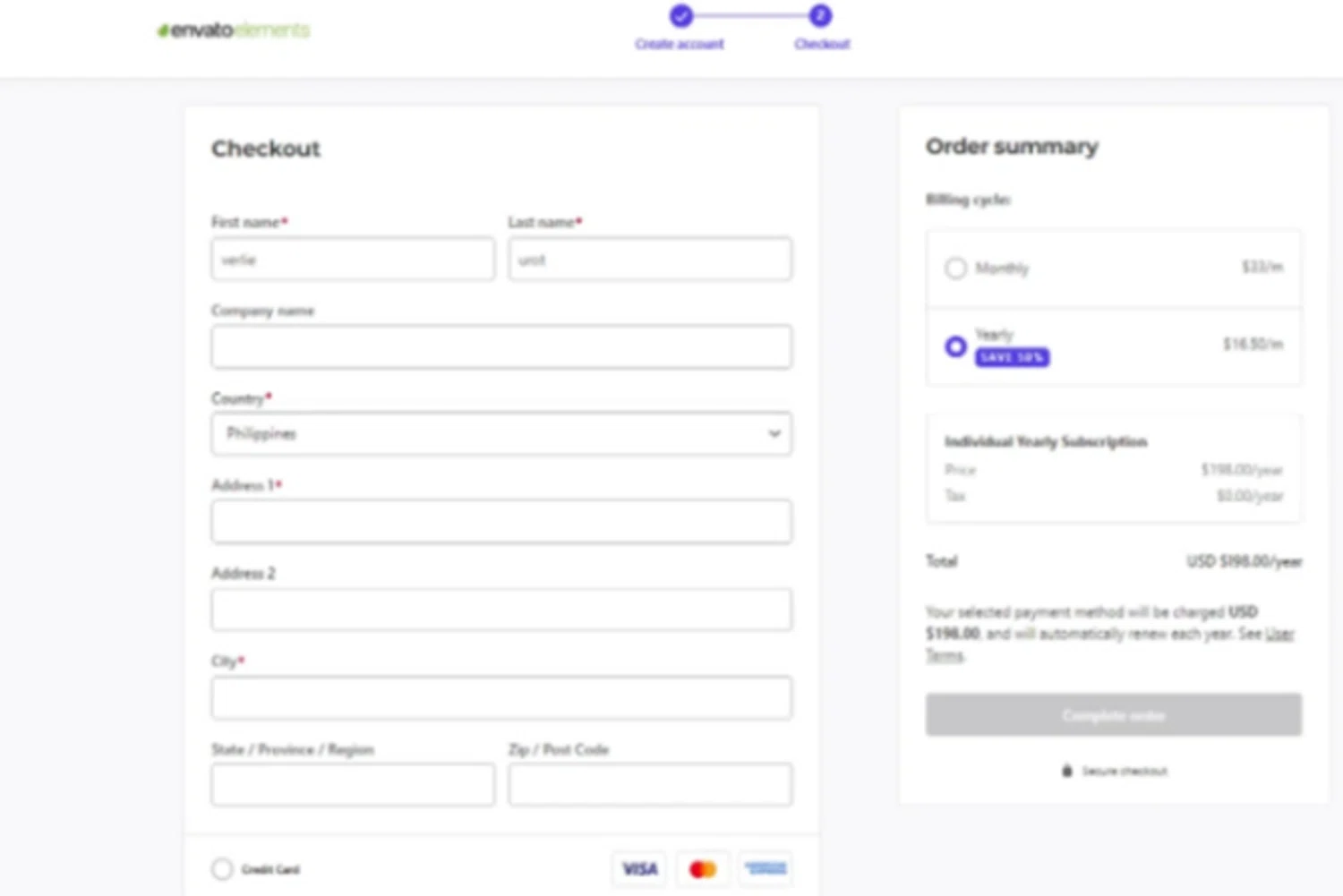
Task: Click the Checkout form heading
Action: pyautogui.click(x=266, y=149)
